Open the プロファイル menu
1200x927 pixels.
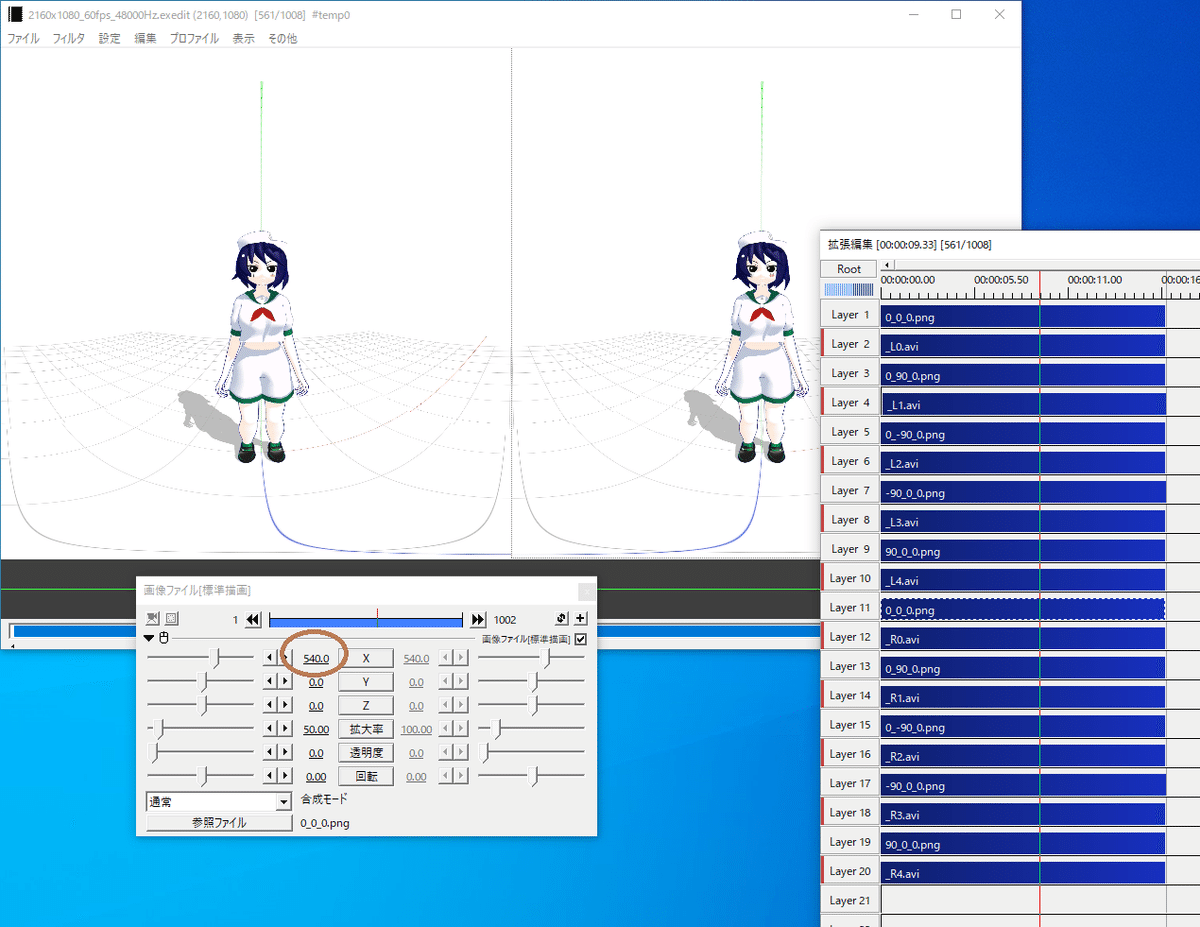[x=194, y=39]
